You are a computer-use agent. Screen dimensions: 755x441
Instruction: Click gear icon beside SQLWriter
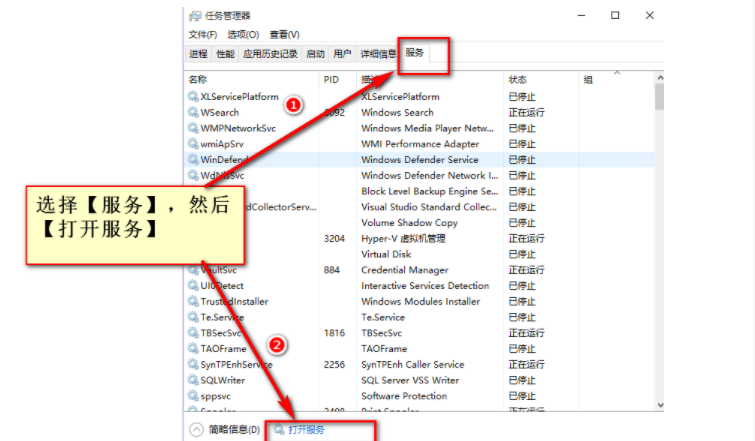tap(193, 380)
